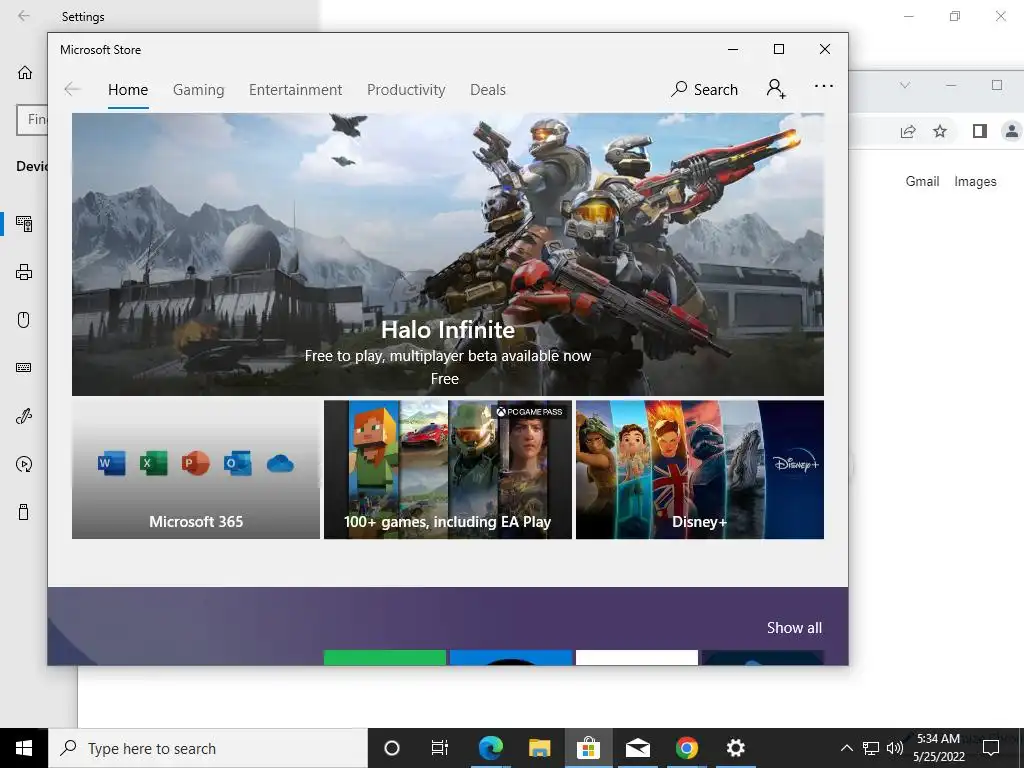The image size is (1024, 768).
Task: Select the Productivity tab
Action: pyautogui.click(x=406, y=89)
